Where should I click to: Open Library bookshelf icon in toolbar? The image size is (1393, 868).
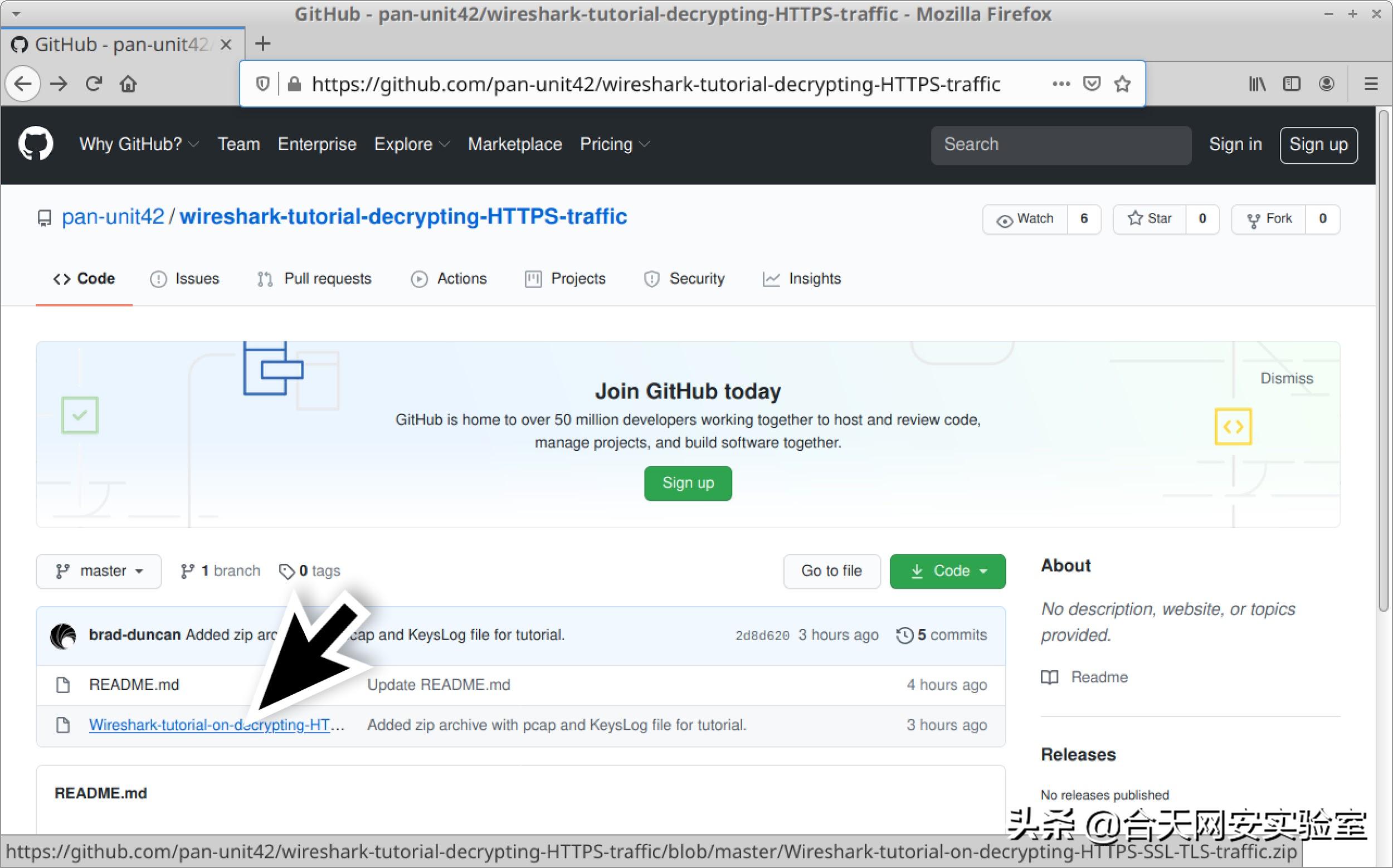[x=1257, y=84]
